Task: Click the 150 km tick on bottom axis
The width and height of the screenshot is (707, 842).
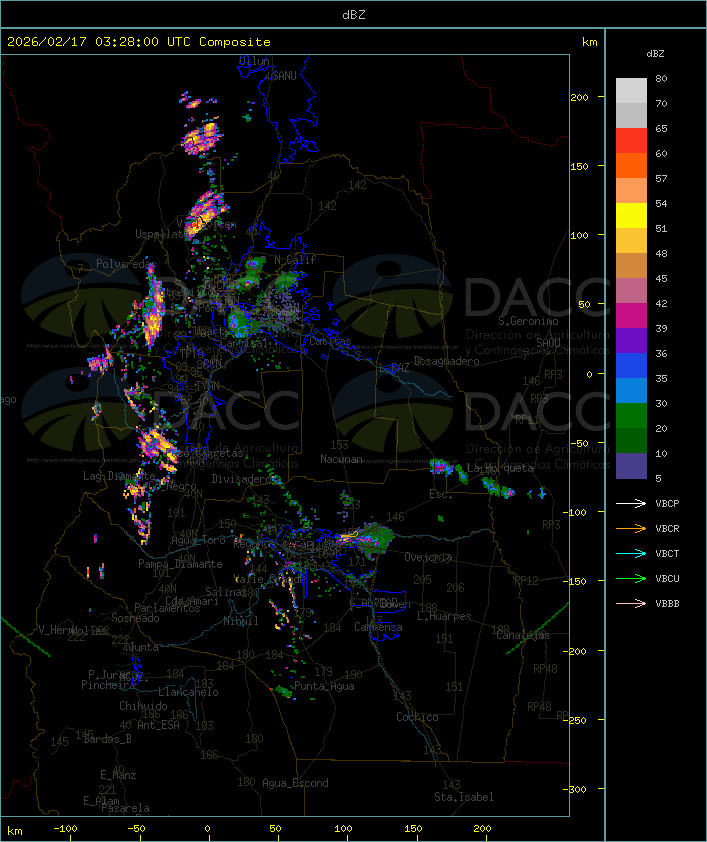Action: click(x=413, y=829)
